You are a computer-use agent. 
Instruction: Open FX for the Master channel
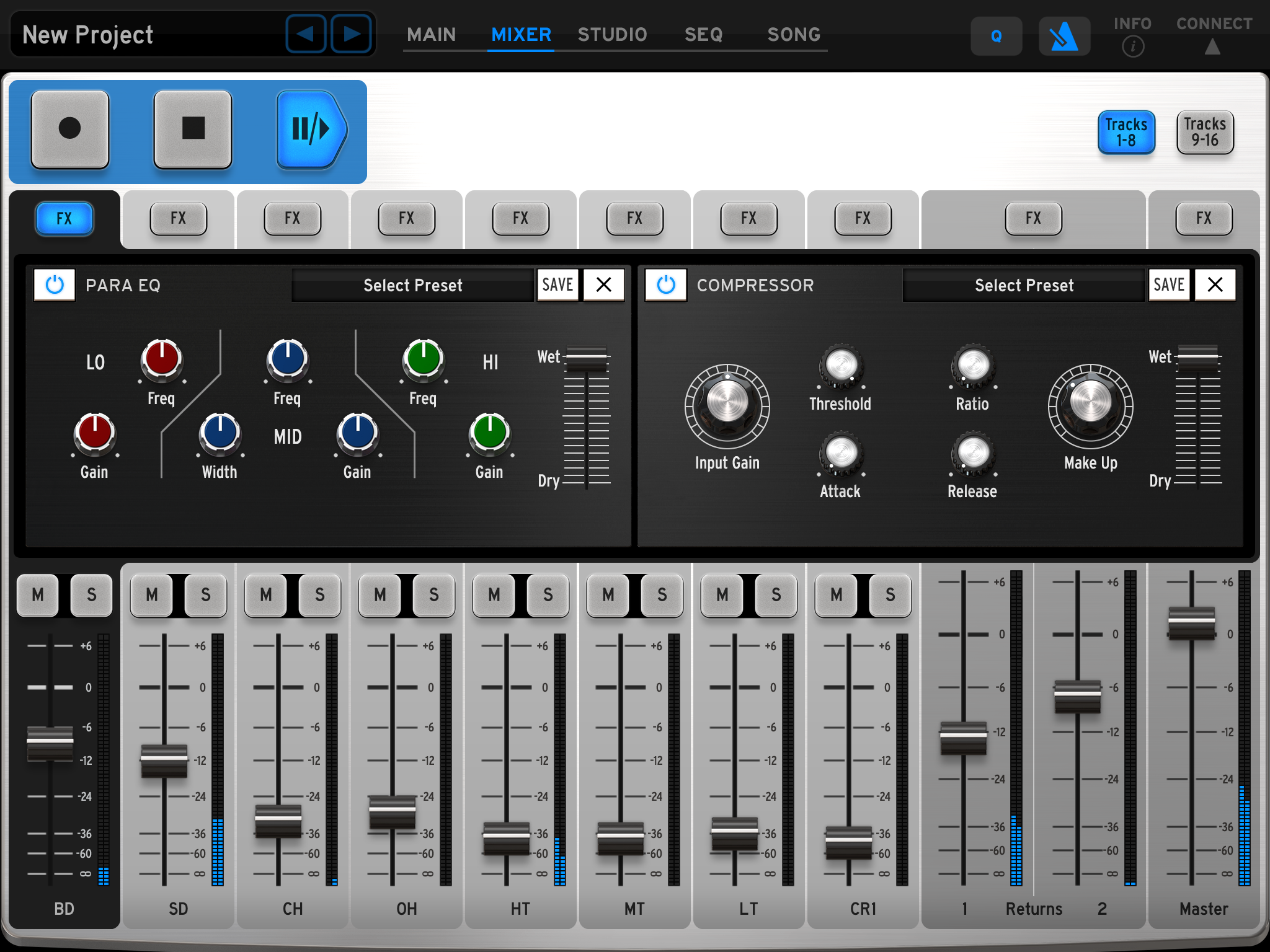pos(1204,218)
